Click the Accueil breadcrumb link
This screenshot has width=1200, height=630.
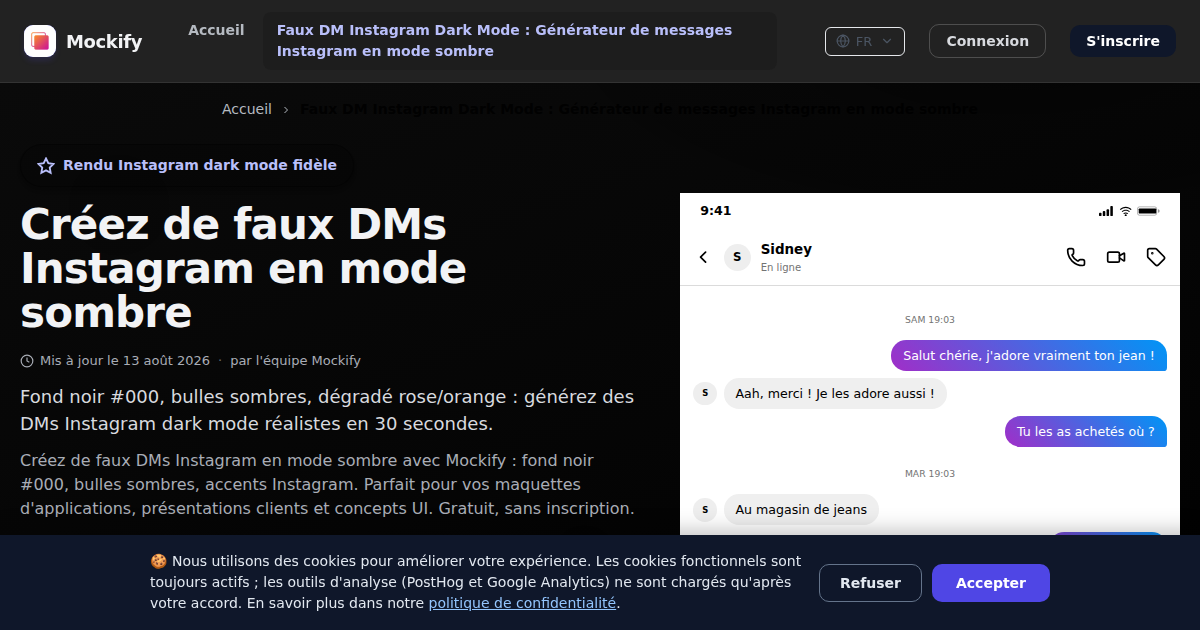(247, 109)
